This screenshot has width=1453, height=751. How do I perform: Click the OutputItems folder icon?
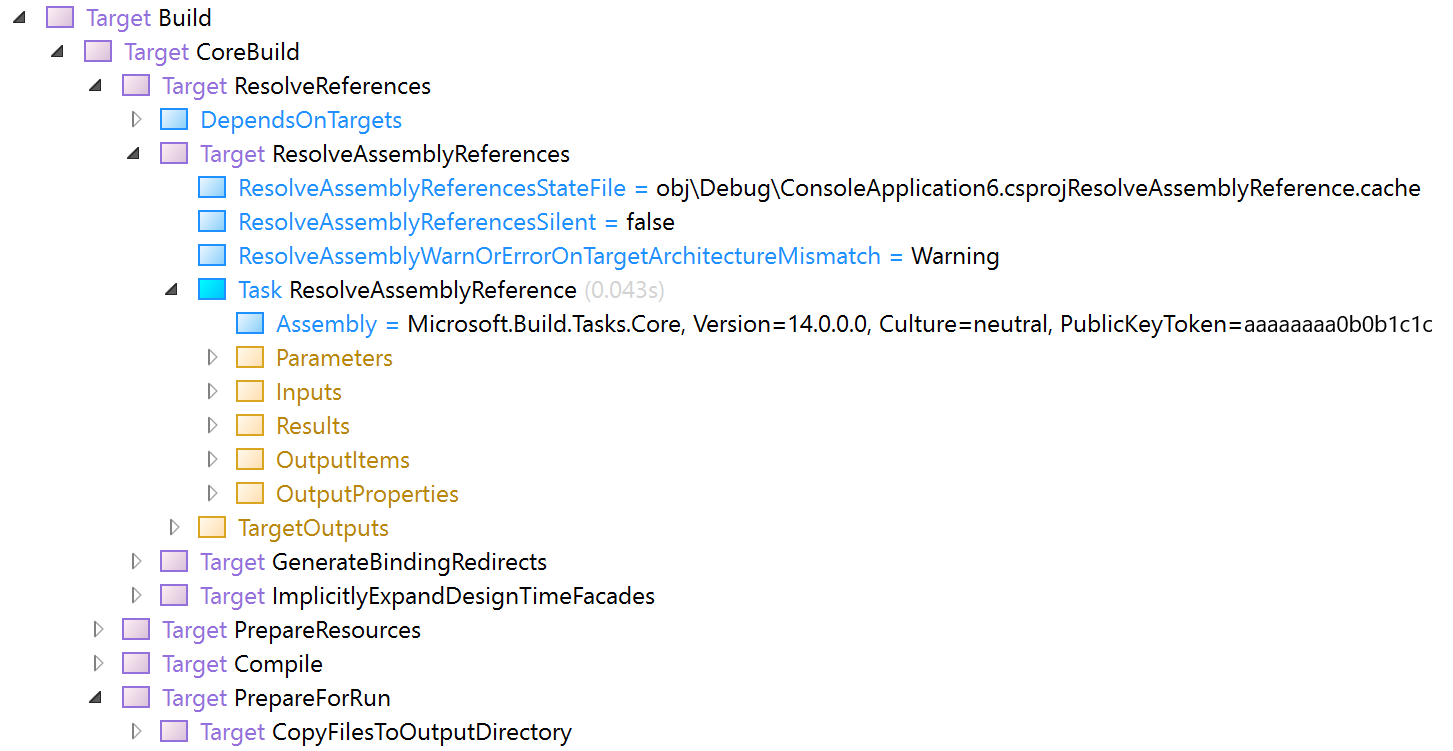click(x=250, y=458)
